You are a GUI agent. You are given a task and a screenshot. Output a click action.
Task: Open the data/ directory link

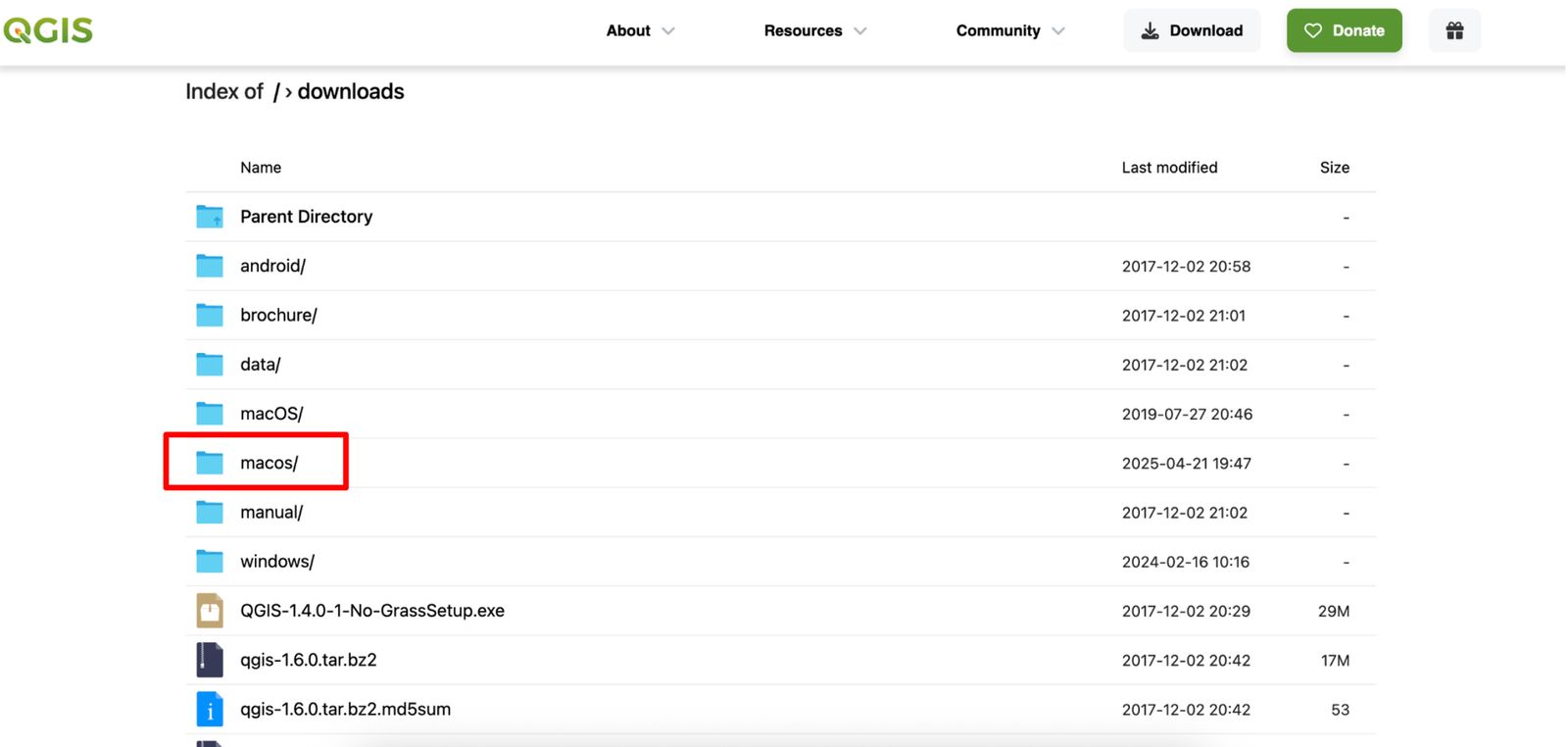[260, 365]
